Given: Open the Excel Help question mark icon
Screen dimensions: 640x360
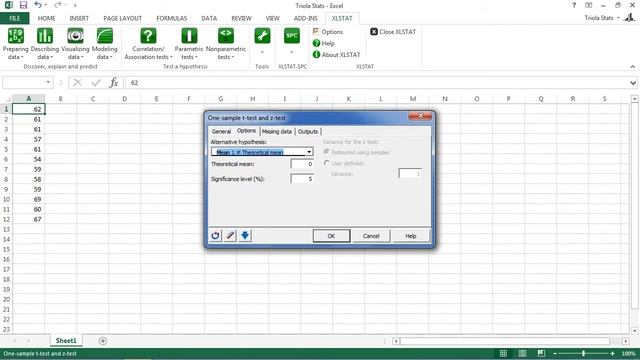Looking at the screenshot, I should point(574,5).
